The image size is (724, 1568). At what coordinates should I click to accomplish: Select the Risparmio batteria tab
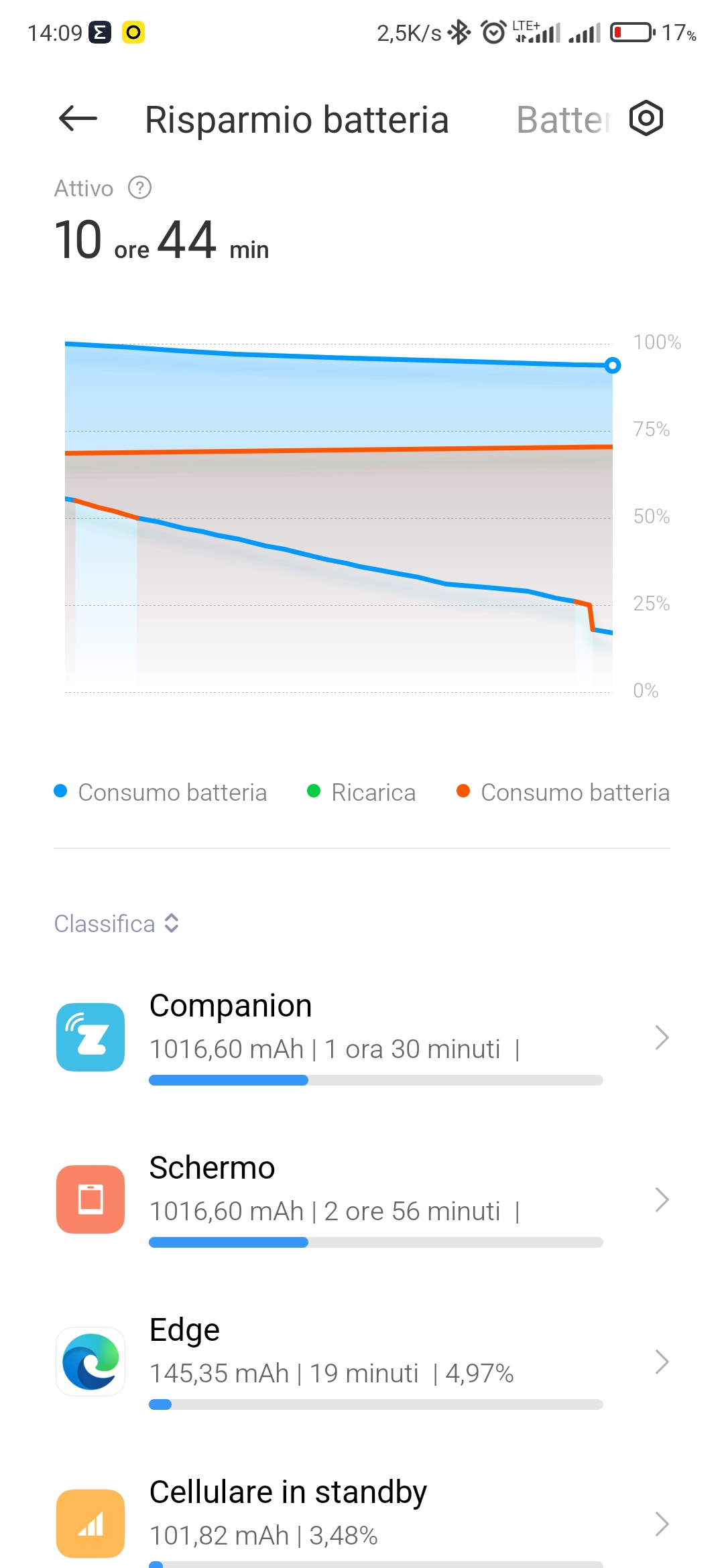(x=297, y=120)
